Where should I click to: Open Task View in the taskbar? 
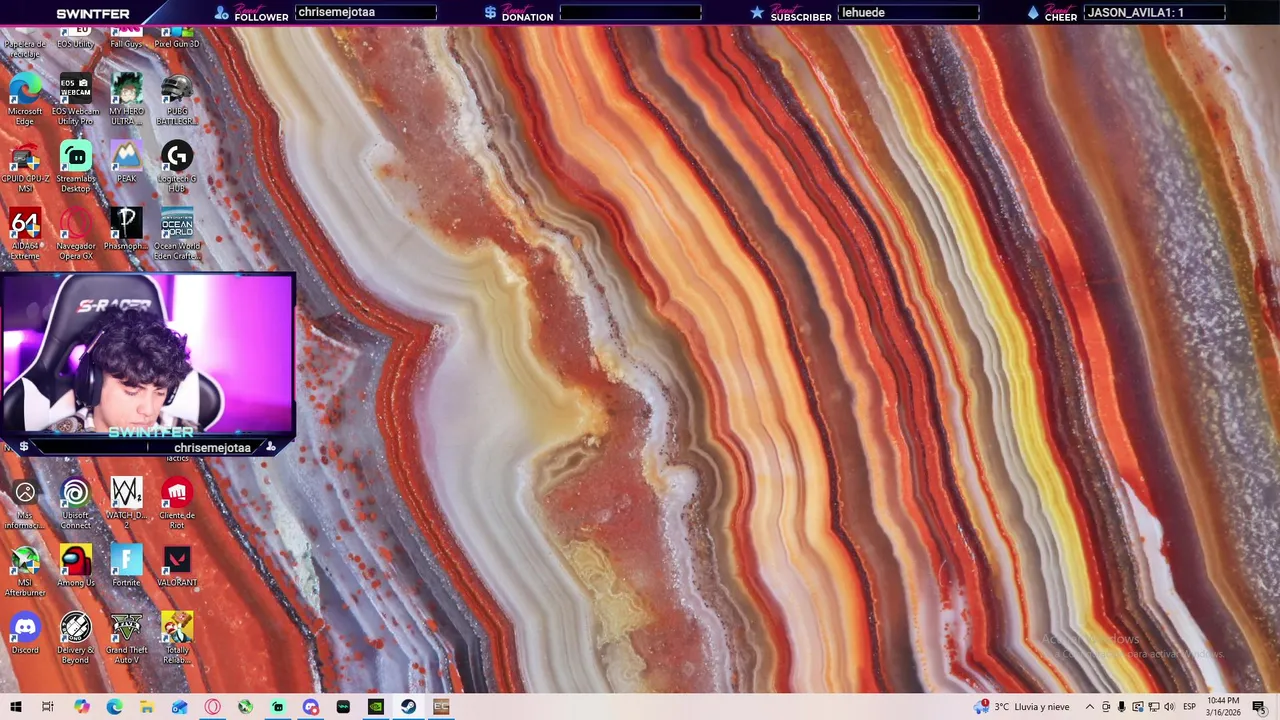click(48, 707)
